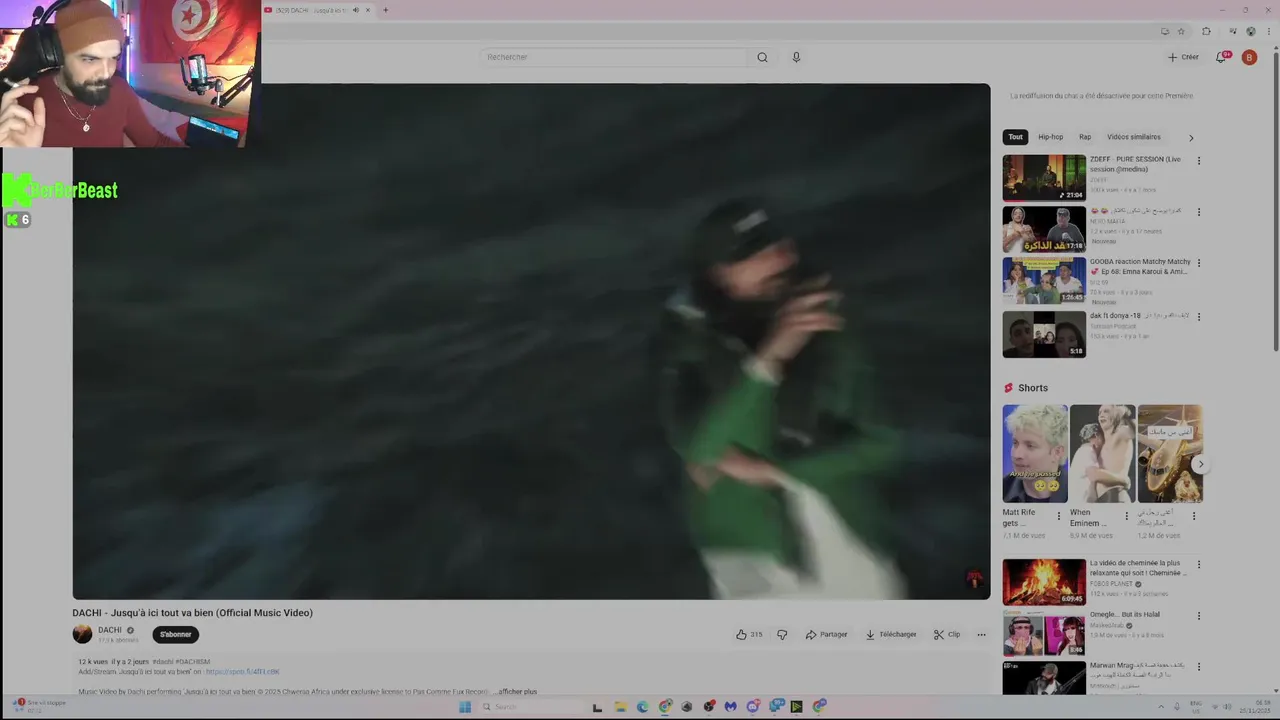
Task: Open GOOBA reaction Matchy Matchy video
Action: (1044, 281)
